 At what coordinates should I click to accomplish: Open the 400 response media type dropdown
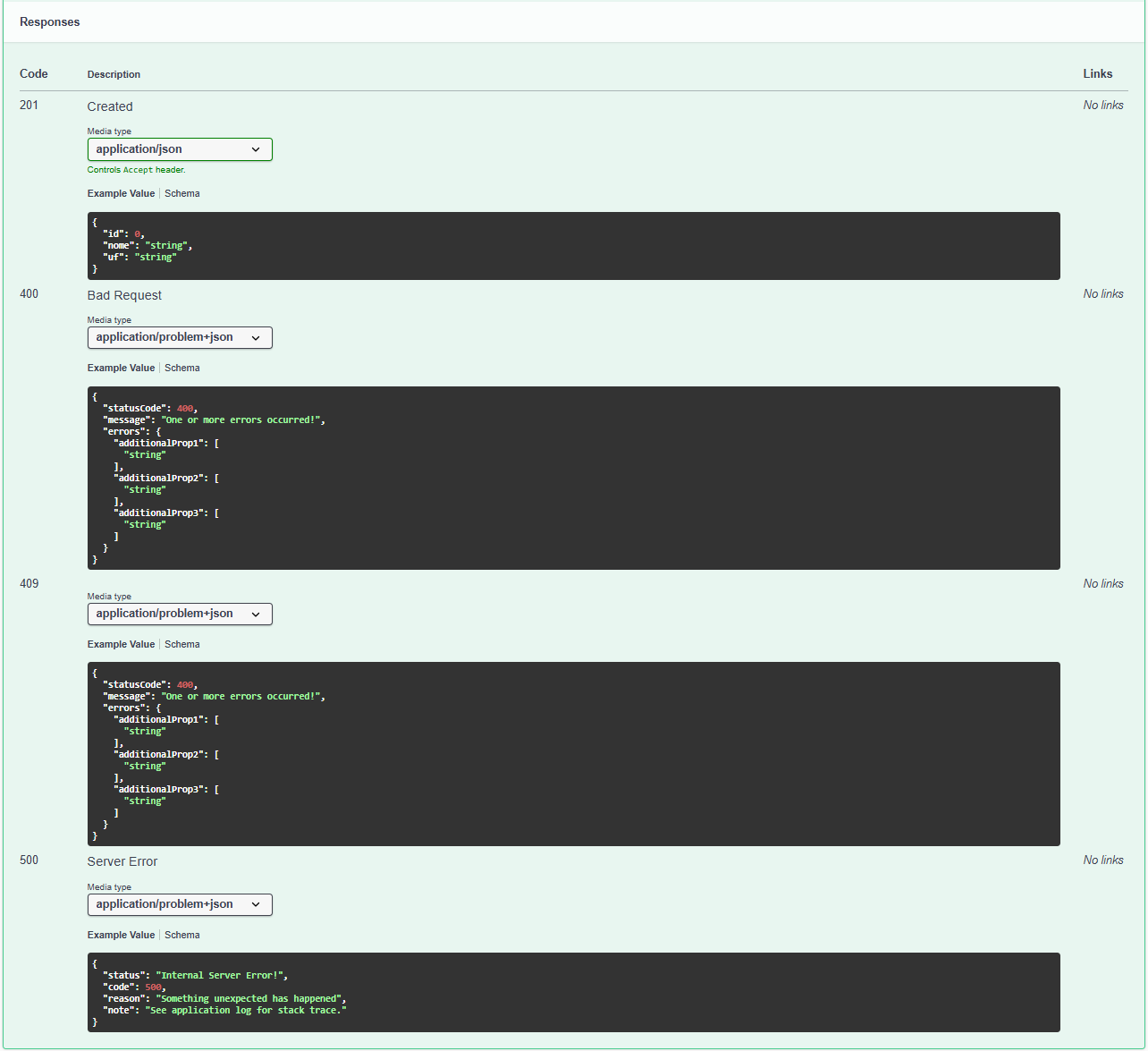click(179, 337)
